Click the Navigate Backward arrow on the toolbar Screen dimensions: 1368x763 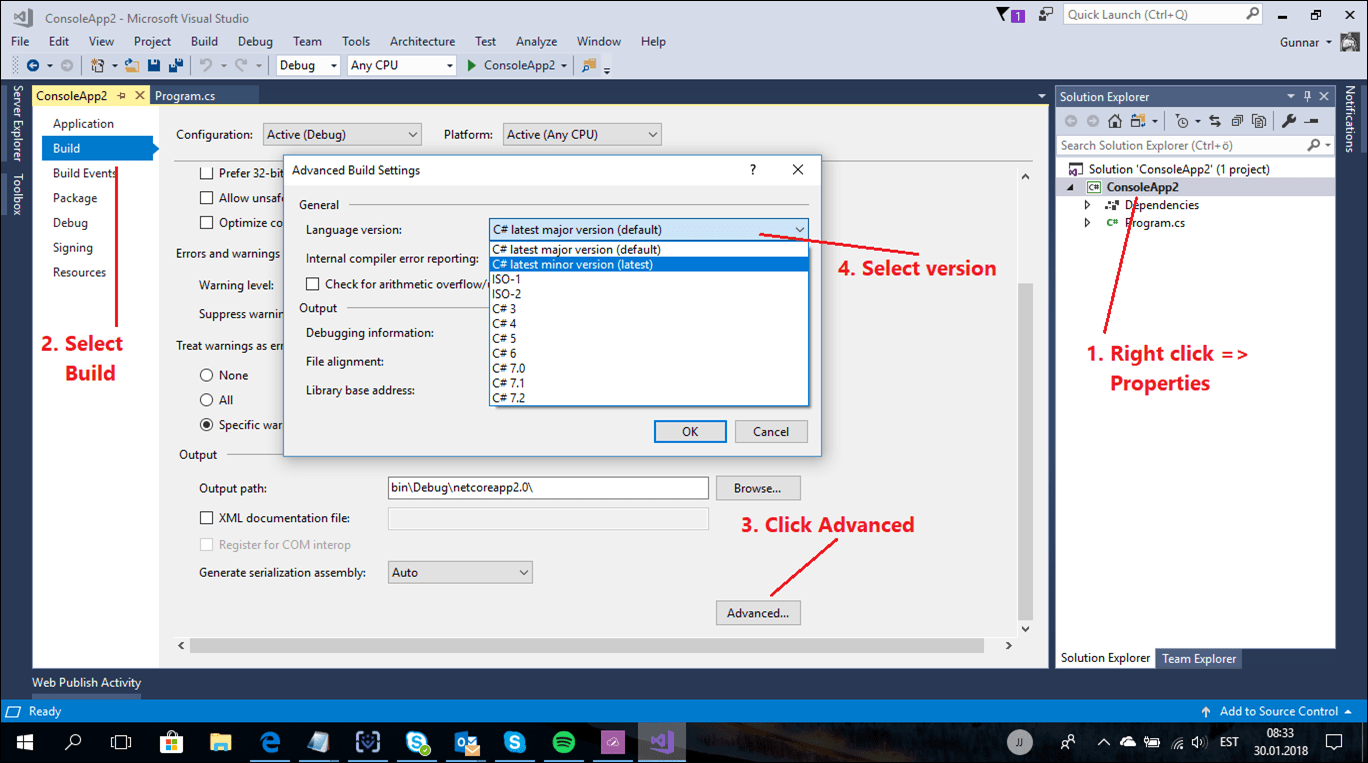pos(31,65)
